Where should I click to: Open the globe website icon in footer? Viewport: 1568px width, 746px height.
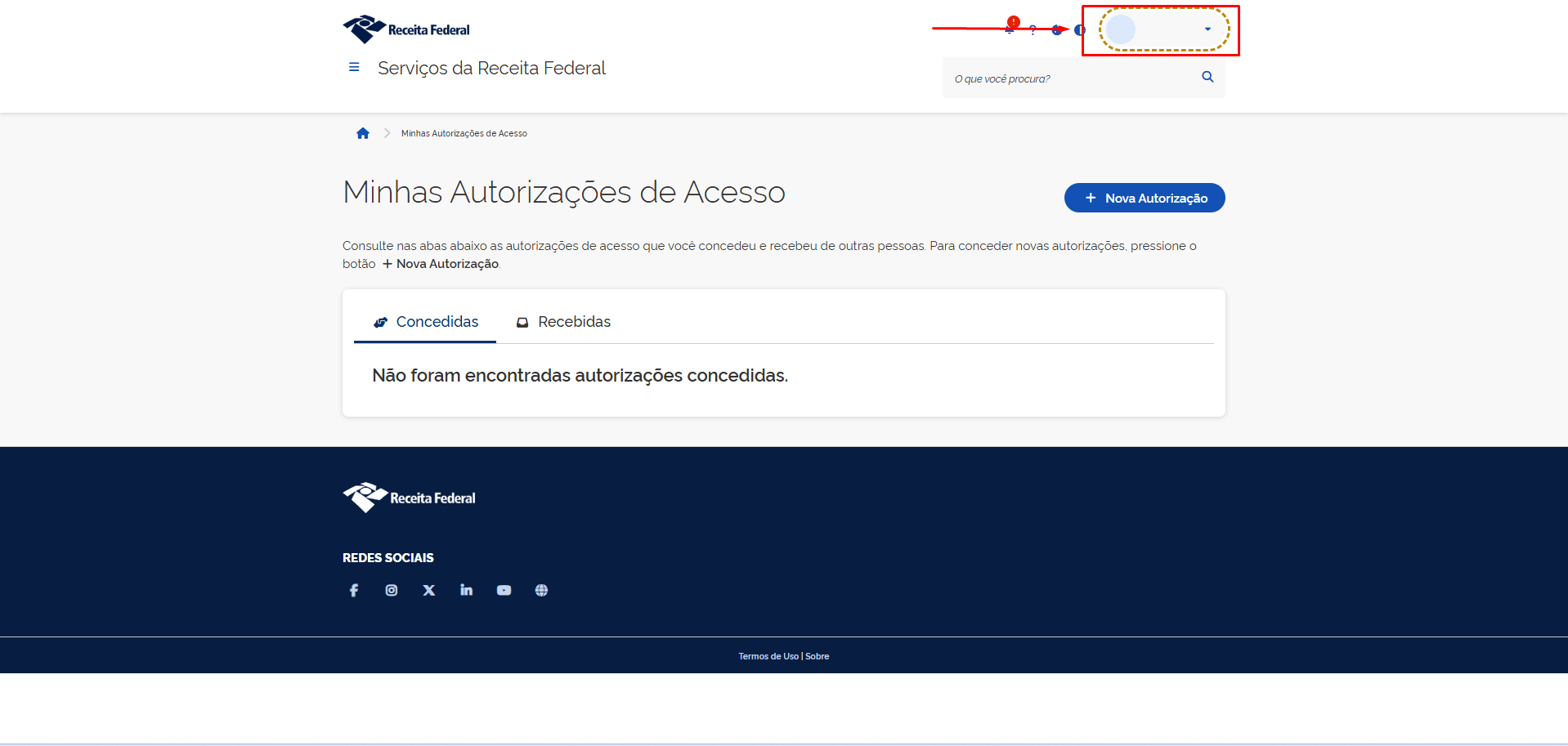(541, 590)
